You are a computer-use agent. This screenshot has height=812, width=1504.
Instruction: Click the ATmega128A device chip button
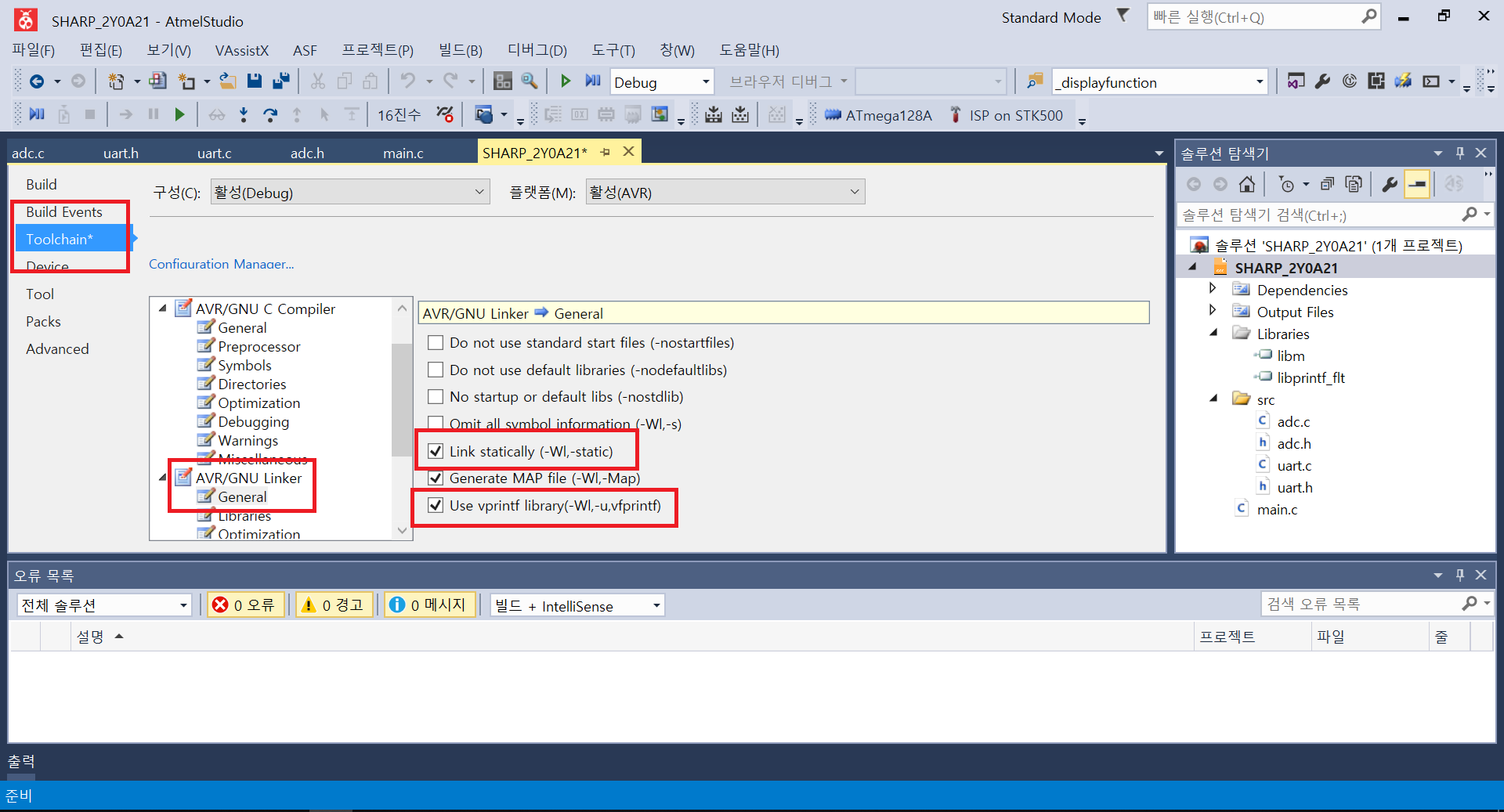pyautogui.click(x=878, y=115)
